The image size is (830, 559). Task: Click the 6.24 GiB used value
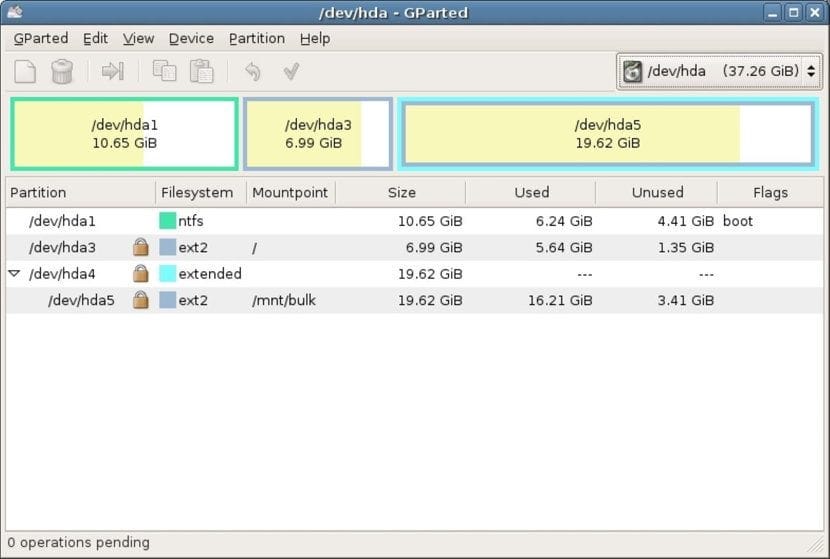[564, 221]
